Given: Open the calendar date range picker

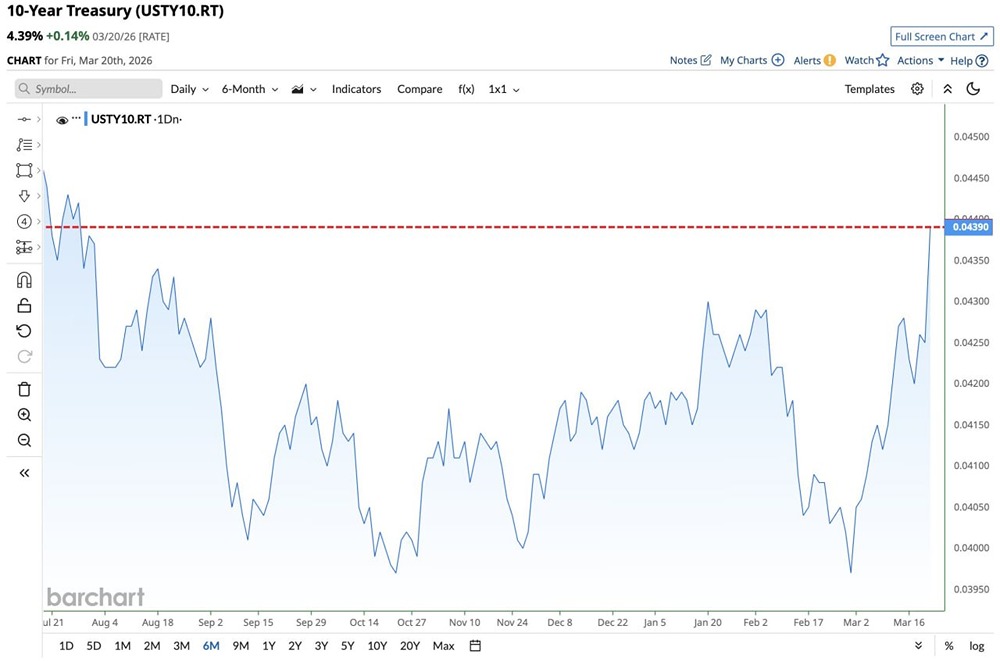Looking at the screenshot, I should [x=475, y=646].
